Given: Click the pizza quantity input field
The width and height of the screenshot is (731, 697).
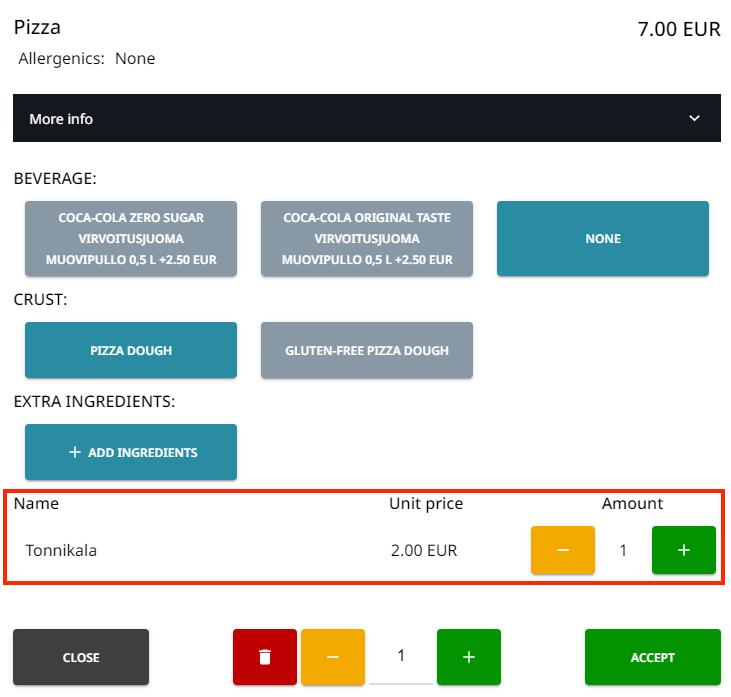Looking at the screenshot, I should click(x=401, y=656).
